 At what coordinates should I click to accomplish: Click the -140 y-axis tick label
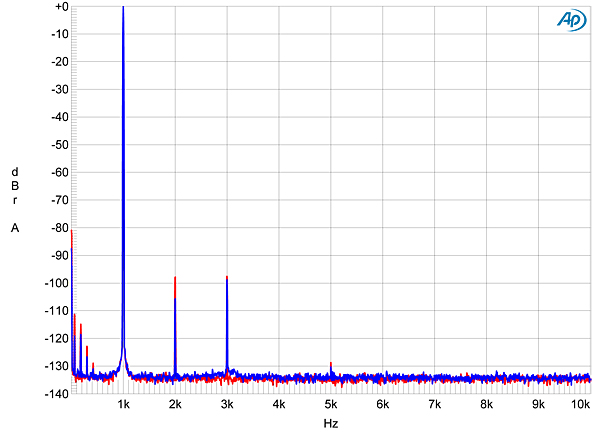pyautogui.click(x=57, y=394)
